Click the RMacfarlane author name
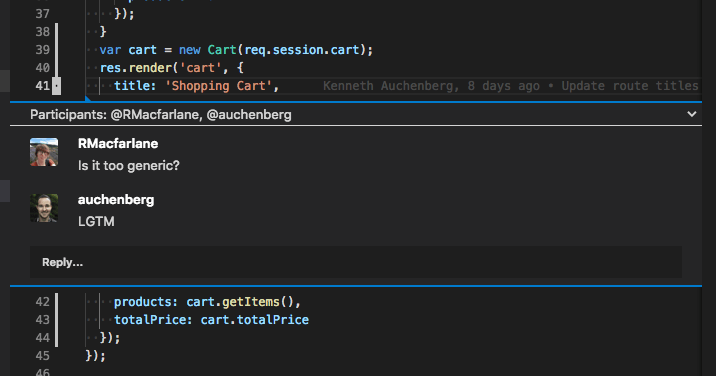This screenshot has width=716, height=376. tap(118, 143)
